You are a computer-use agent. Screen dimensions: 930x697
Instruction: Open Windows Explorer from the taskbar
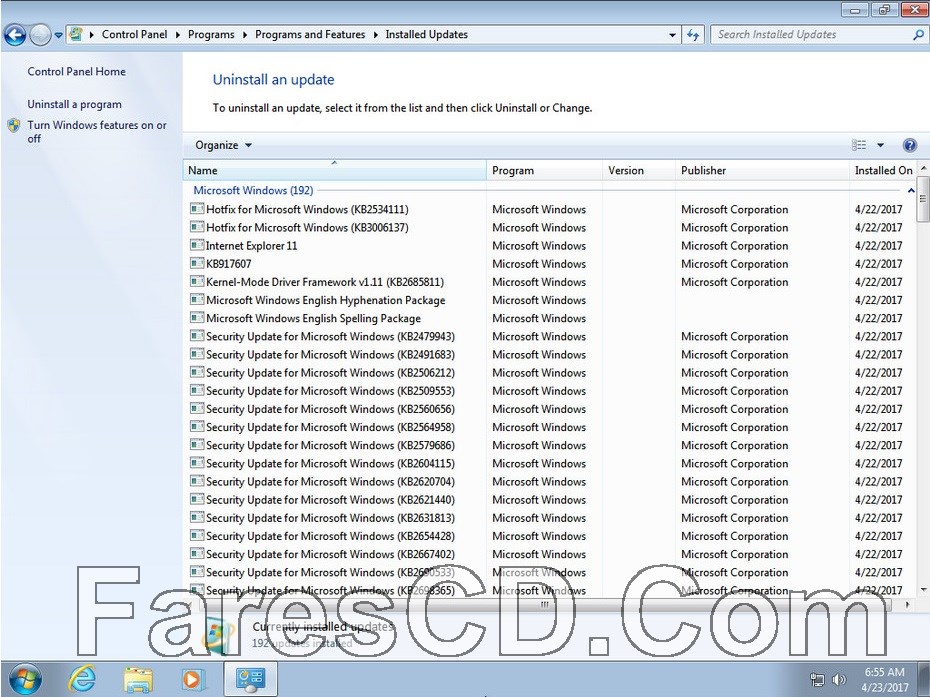coord(138,680)
